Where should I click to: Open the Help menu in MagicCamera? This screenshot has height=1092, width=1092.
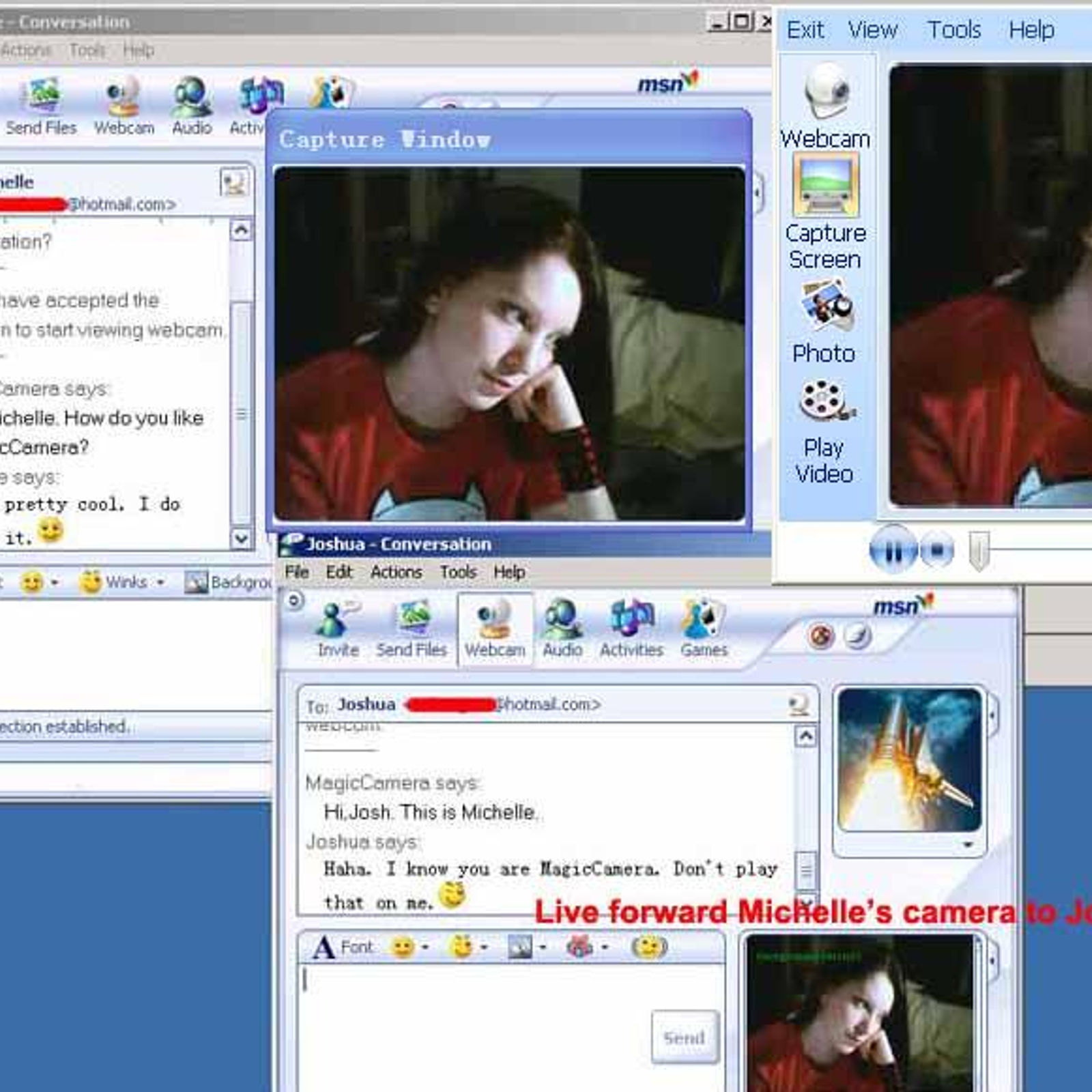click(x=1031, y=30)
